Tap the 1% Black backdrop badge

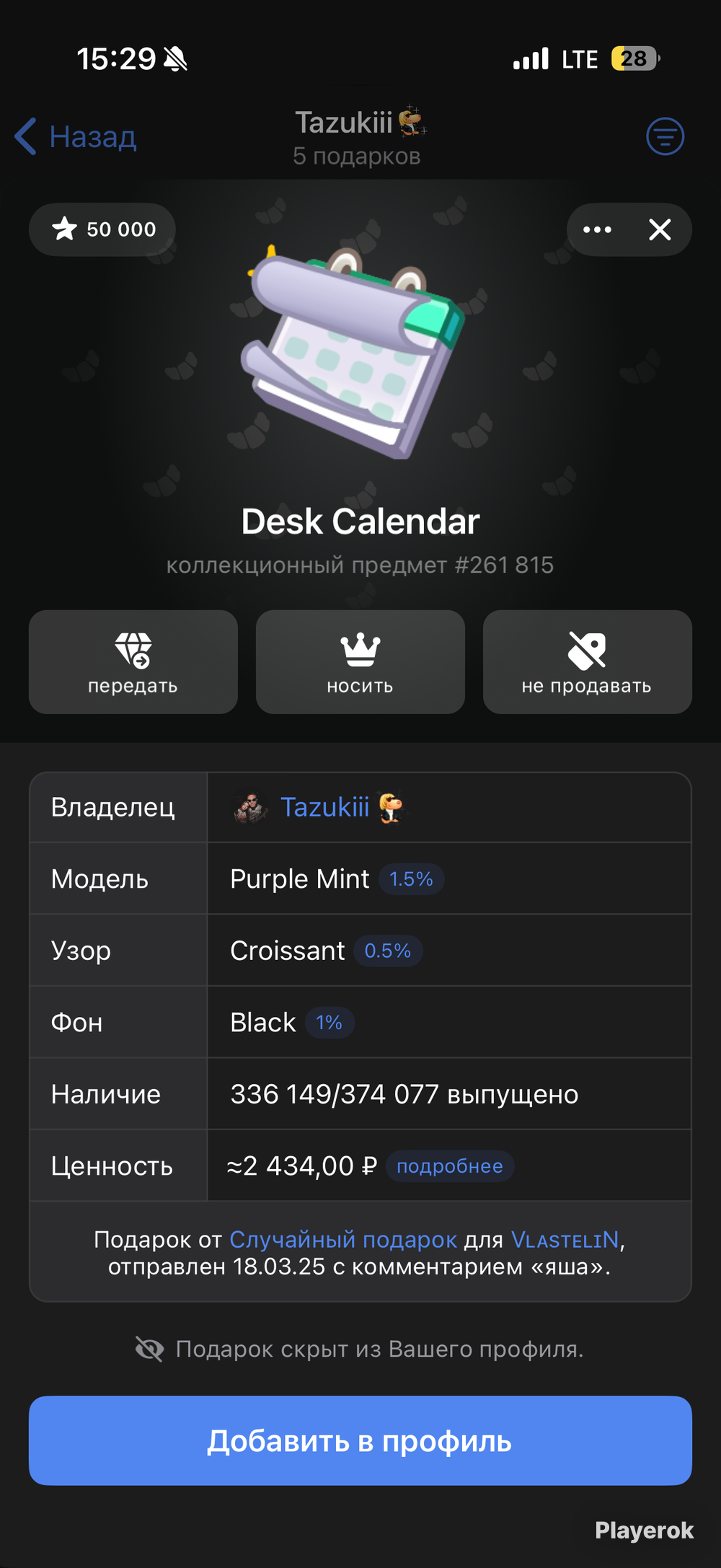329,1023
